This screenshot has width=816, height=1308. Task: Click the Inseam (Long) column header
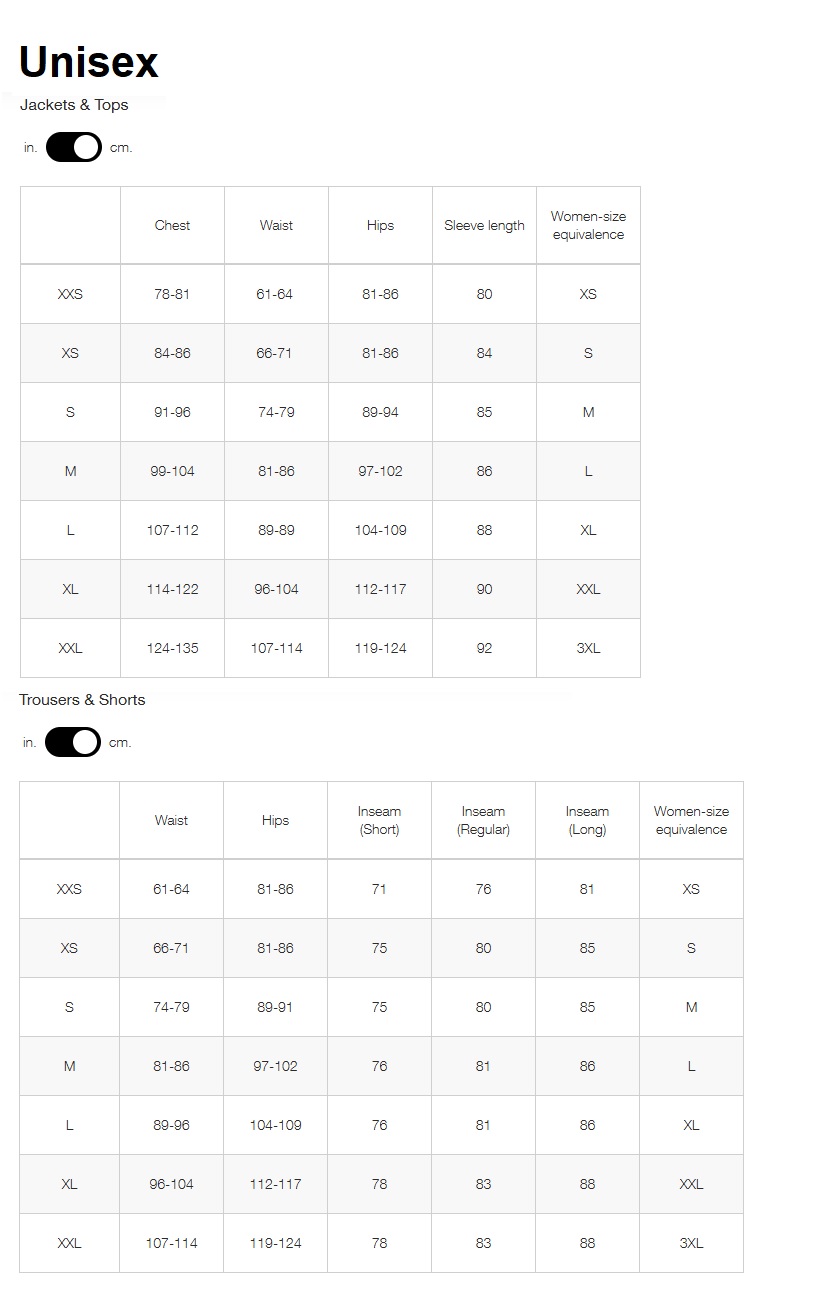[587, 821]
